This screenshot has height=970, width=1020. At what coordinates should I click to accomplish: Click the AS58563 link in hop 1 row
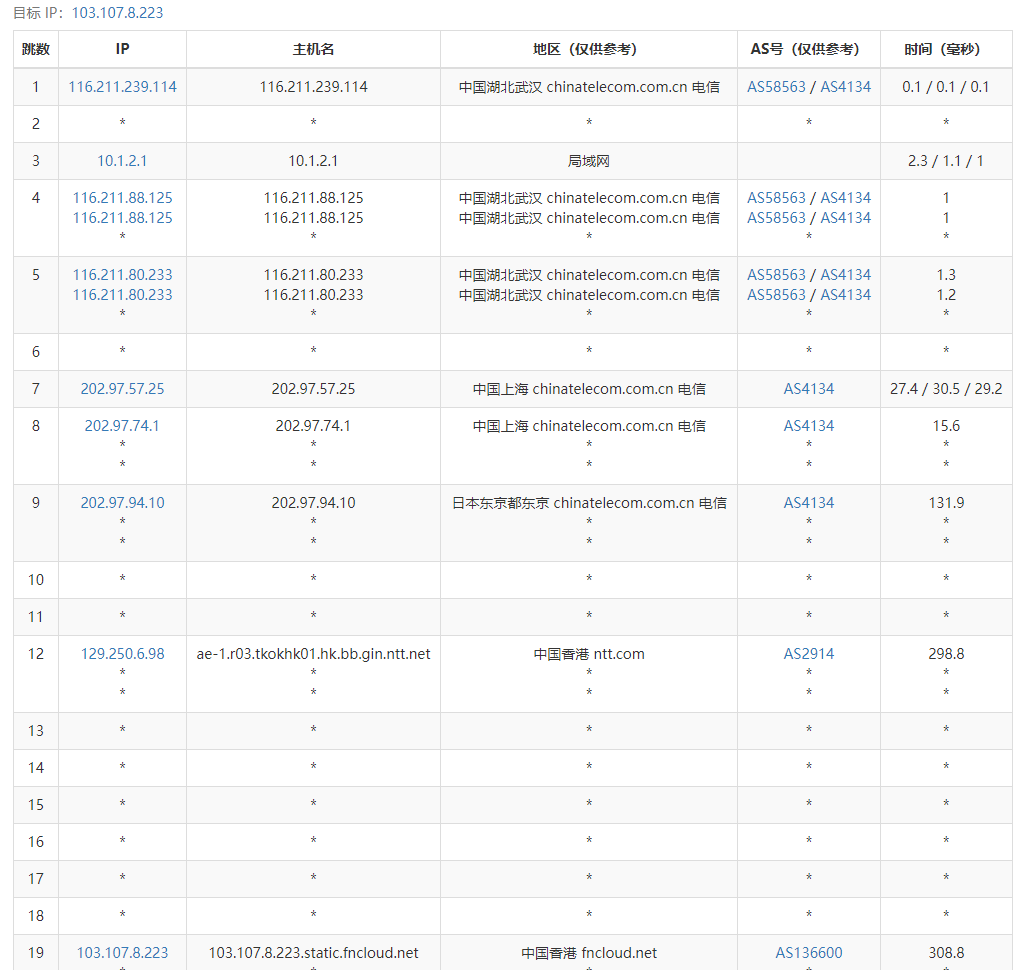[776, 87]
